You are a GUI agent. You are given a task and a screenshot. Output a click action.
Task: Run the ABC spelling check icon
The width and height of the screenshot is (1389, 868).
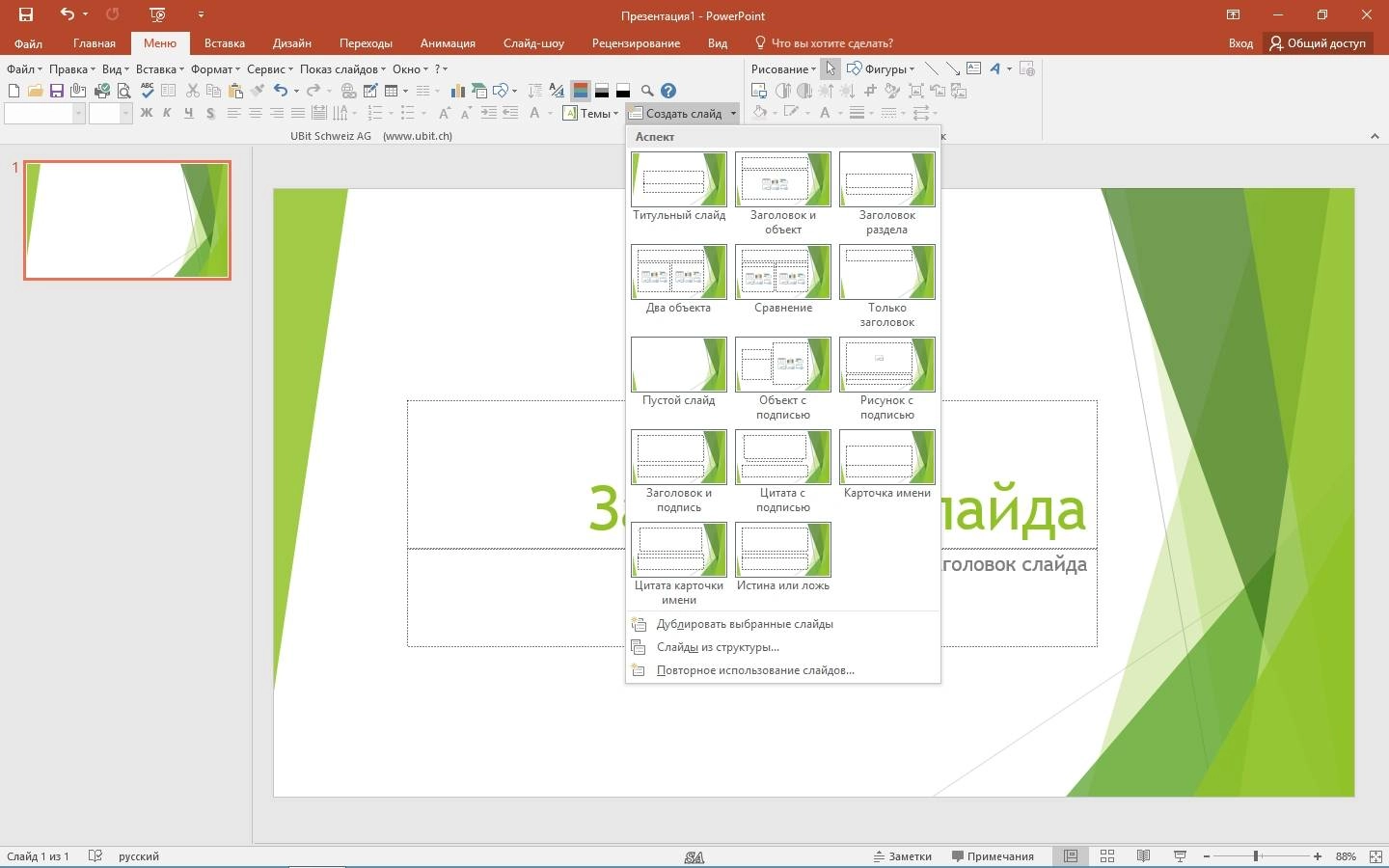point(147,91)
